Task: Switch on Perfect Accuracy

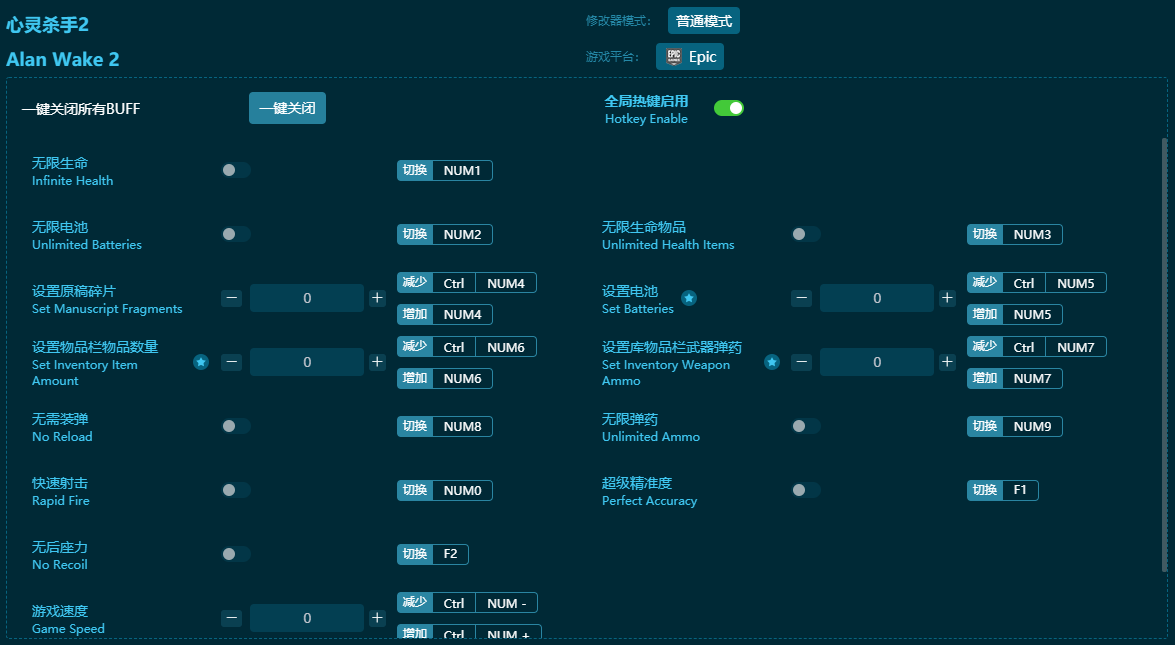Action: click(806, 490)
